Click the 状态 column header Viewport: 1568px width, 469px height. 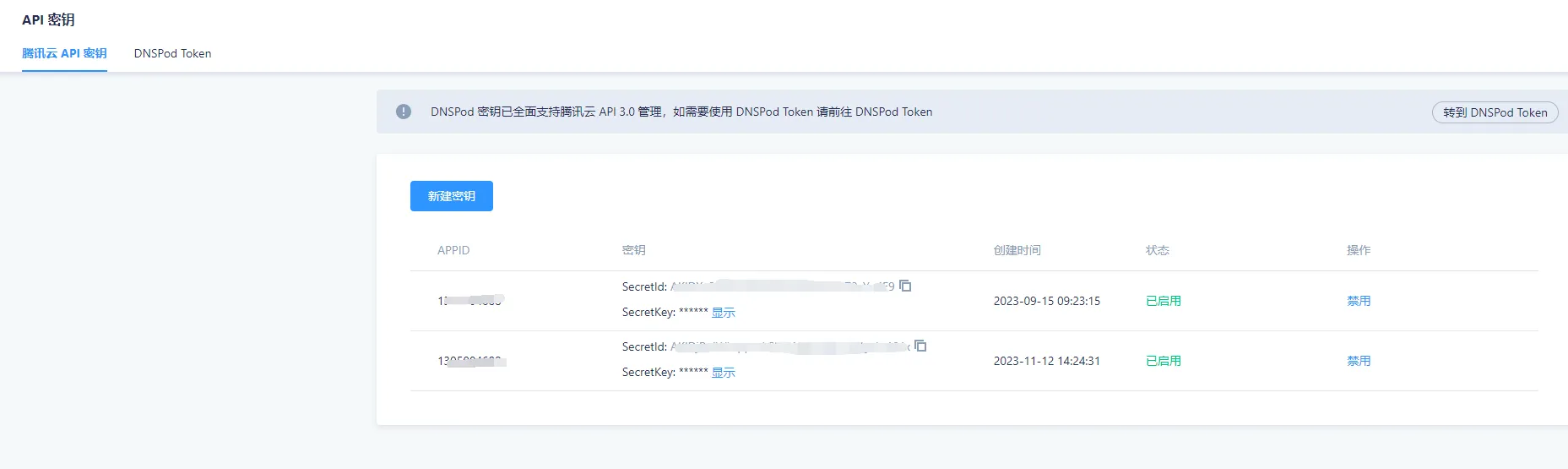point(1157,250)
